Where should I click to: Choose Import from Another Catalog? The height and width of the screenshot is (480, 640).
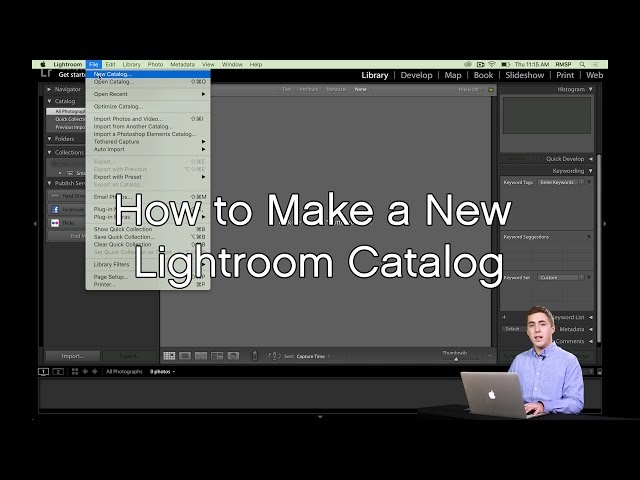(x=148, y=127)
